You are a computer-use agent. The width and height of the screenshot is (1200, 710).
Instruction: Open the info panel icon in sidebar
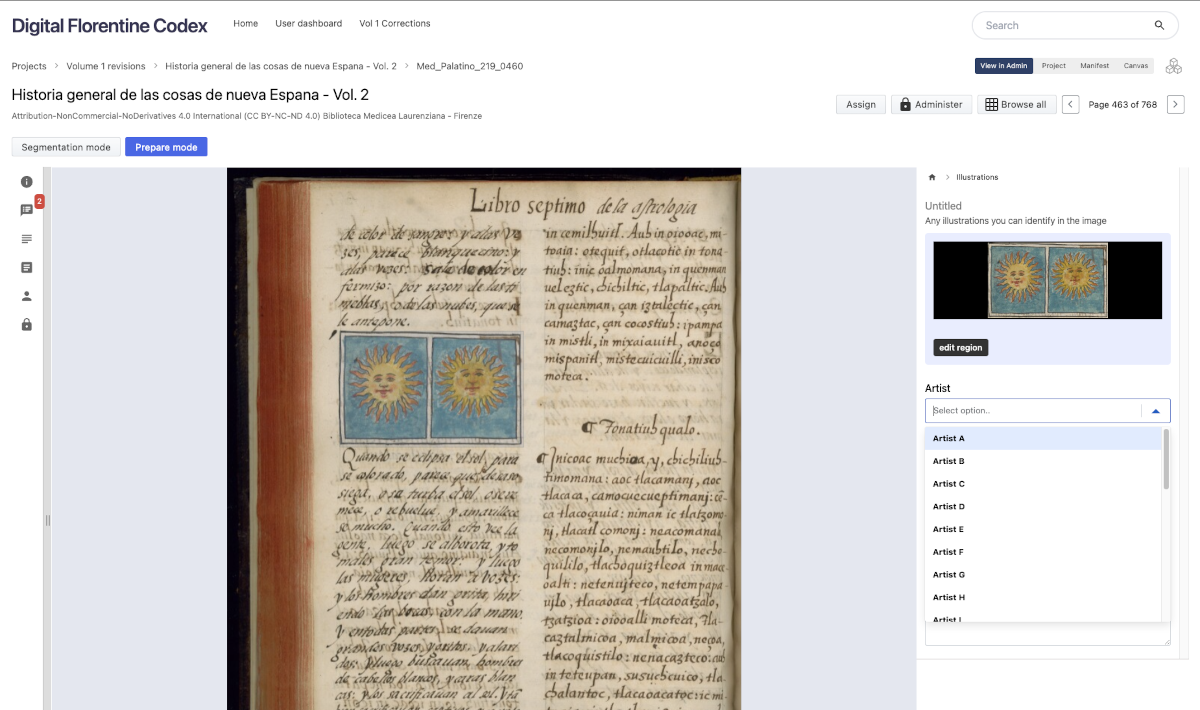pyautogui.click(x=27, y=182)
